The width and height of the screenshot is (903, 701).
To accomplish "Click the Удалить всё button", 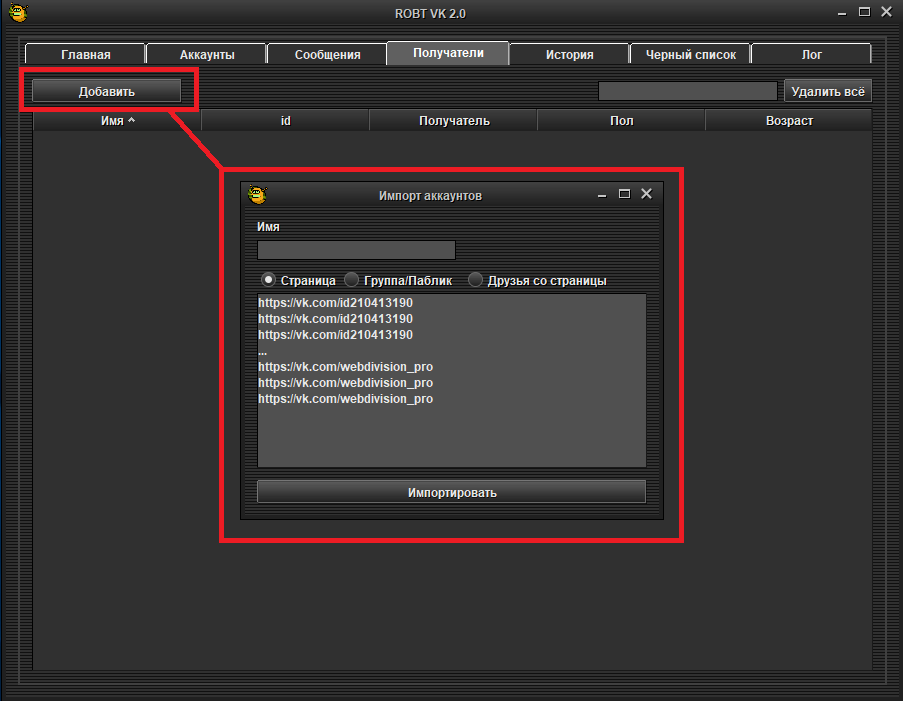I will click(x=827, y=91).
